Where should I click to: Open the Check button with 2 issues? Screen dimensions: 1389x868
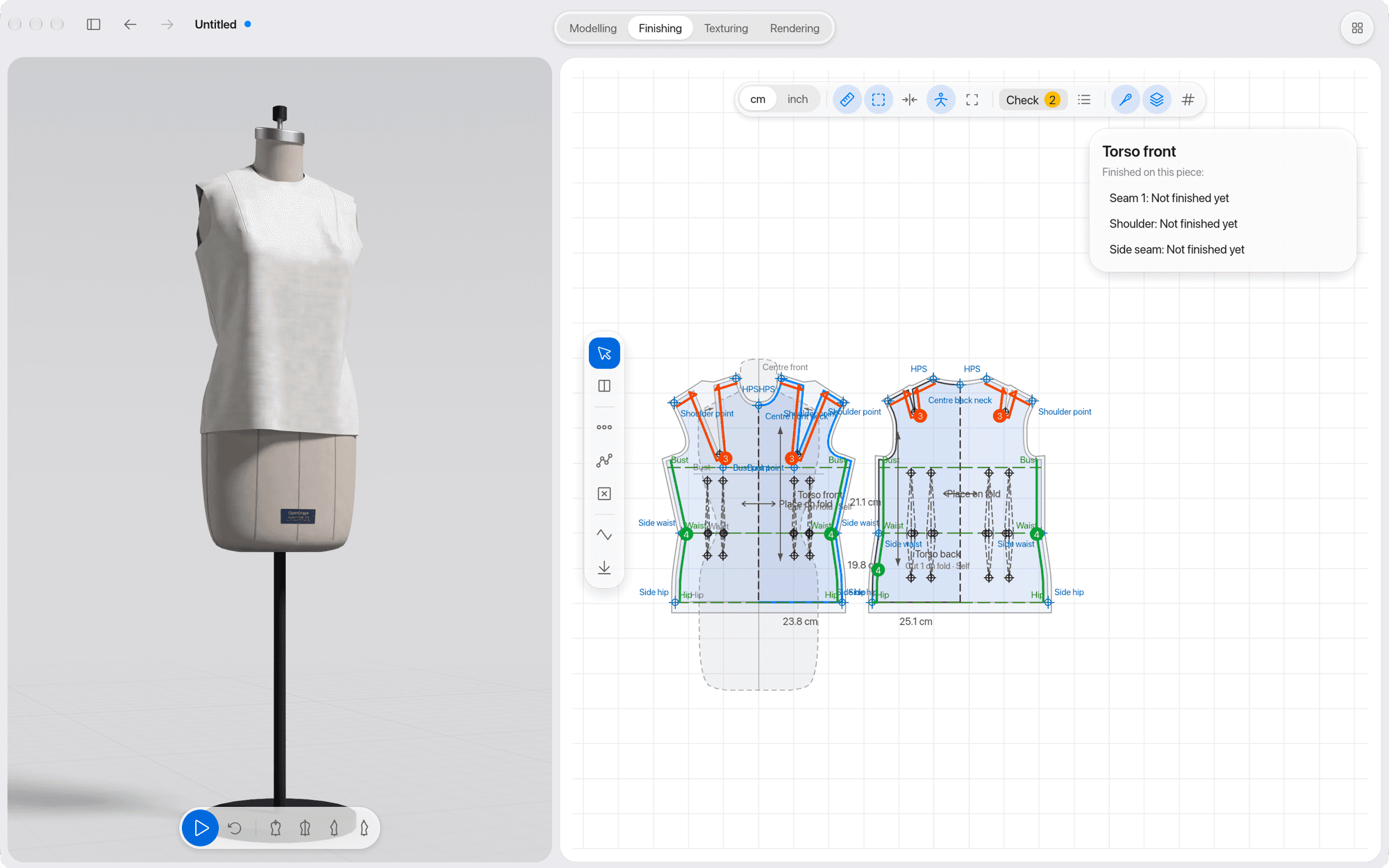(1033, 100)
